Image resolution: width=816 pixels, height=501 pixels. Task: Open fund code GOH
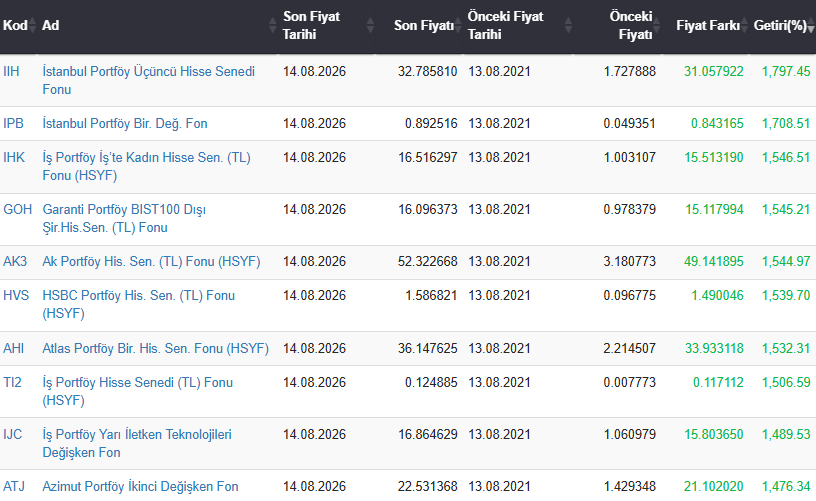[x=18, y=209]
